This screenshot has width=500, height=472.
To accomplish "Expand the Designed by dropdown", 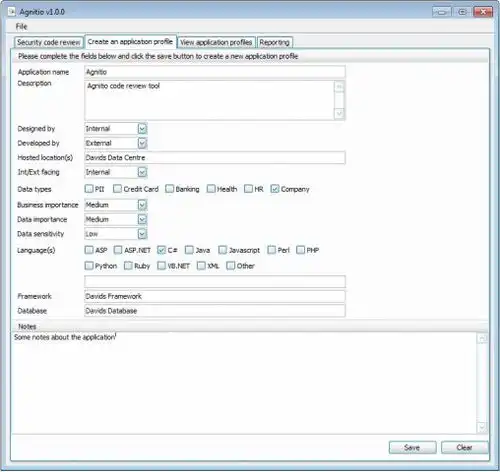I will coord(142,129).
